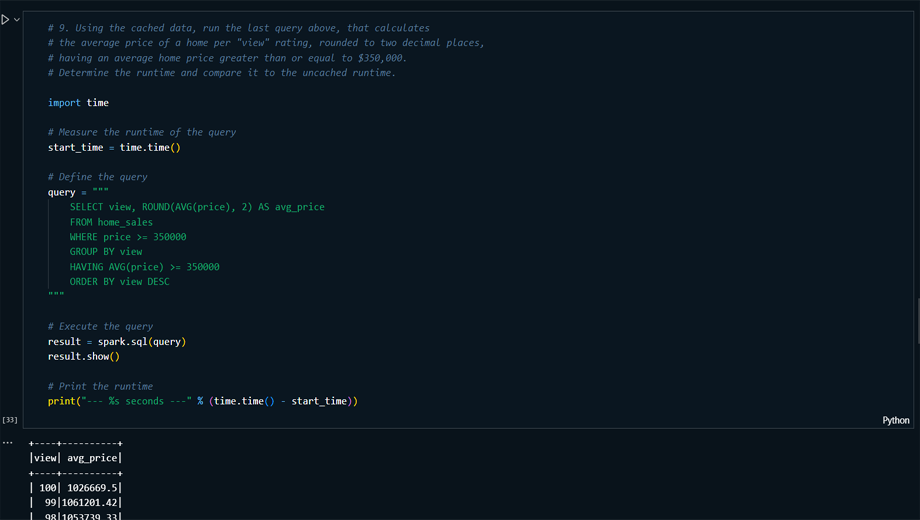Click the vertical scrollbar thumb on right edge
This screenshot has height=520, width=920.
(x=916, y=320)
